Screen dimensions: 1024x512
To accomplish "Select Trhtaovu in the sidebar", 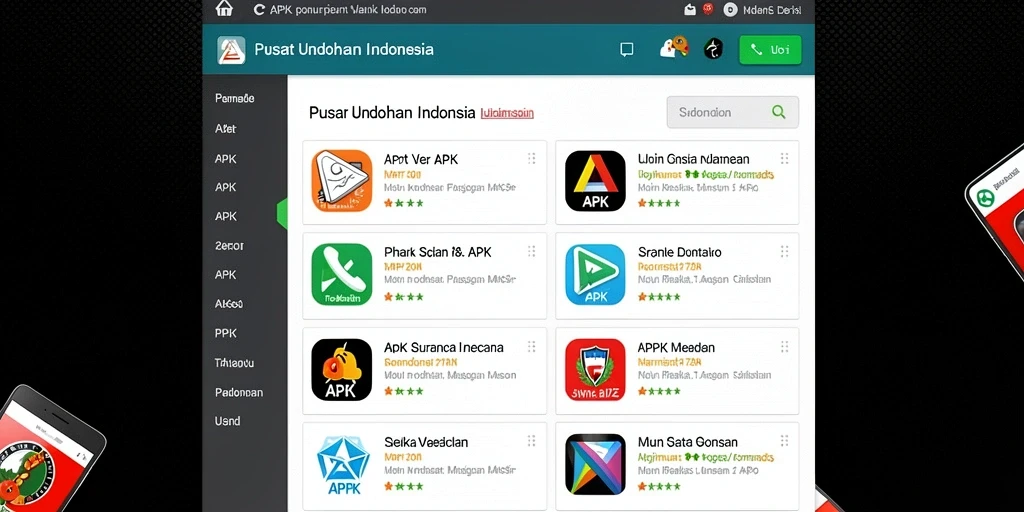I will 234,362.
